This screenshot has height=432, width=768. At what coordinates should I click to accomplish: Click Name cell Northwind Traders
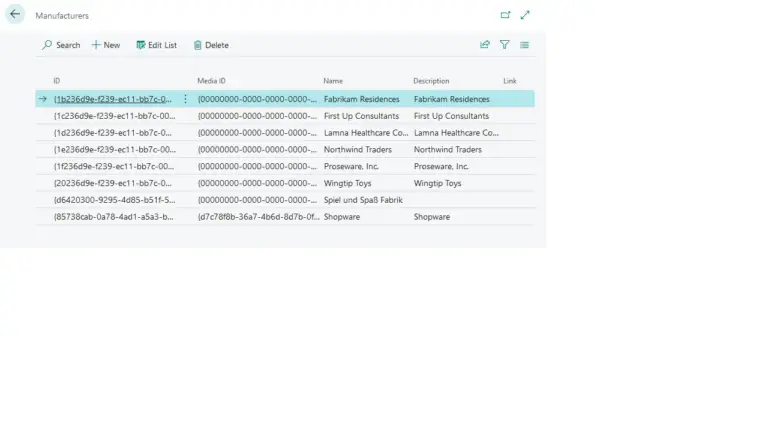(358, 149)
